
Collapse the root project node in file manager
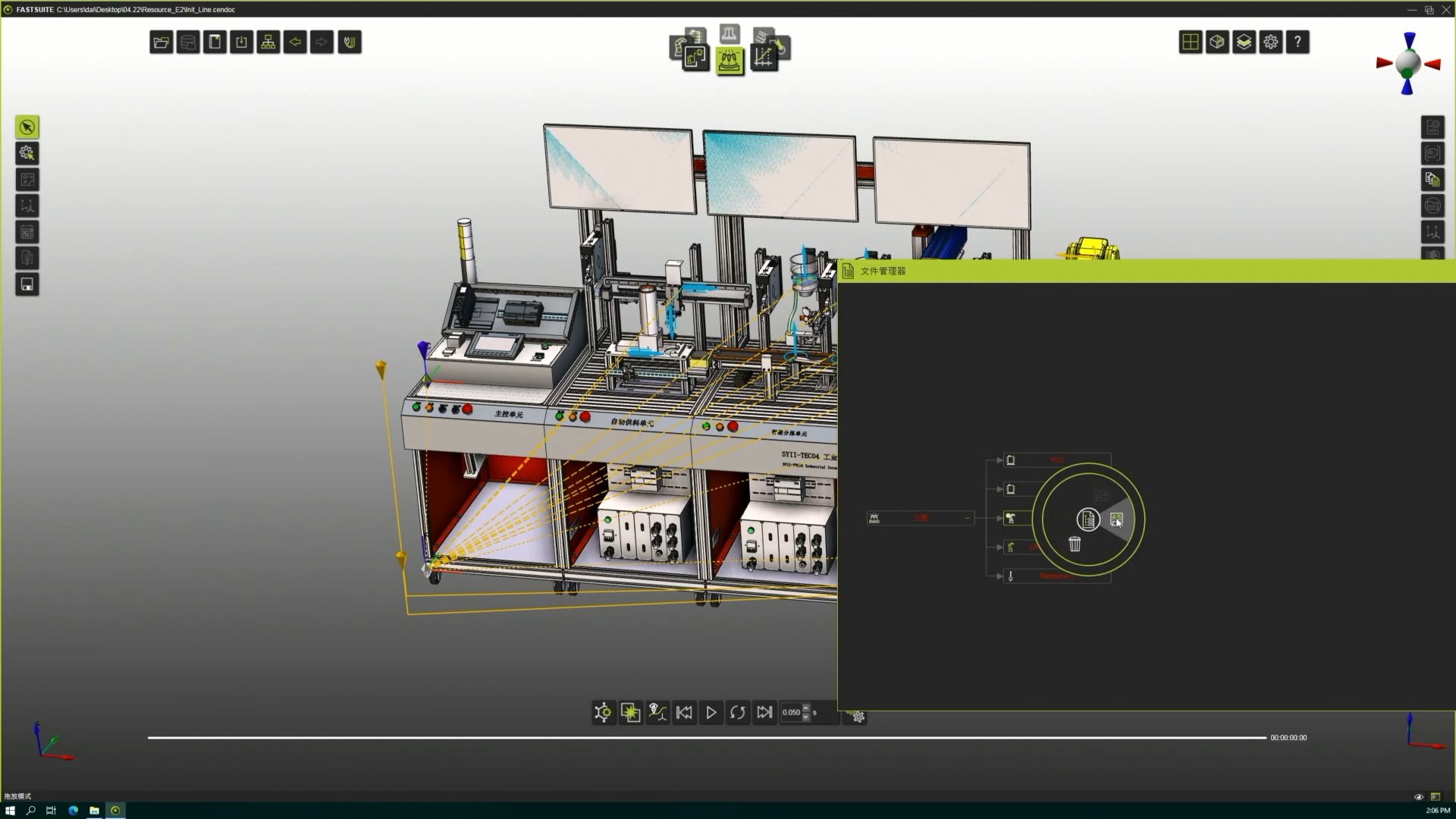point(967,518)
